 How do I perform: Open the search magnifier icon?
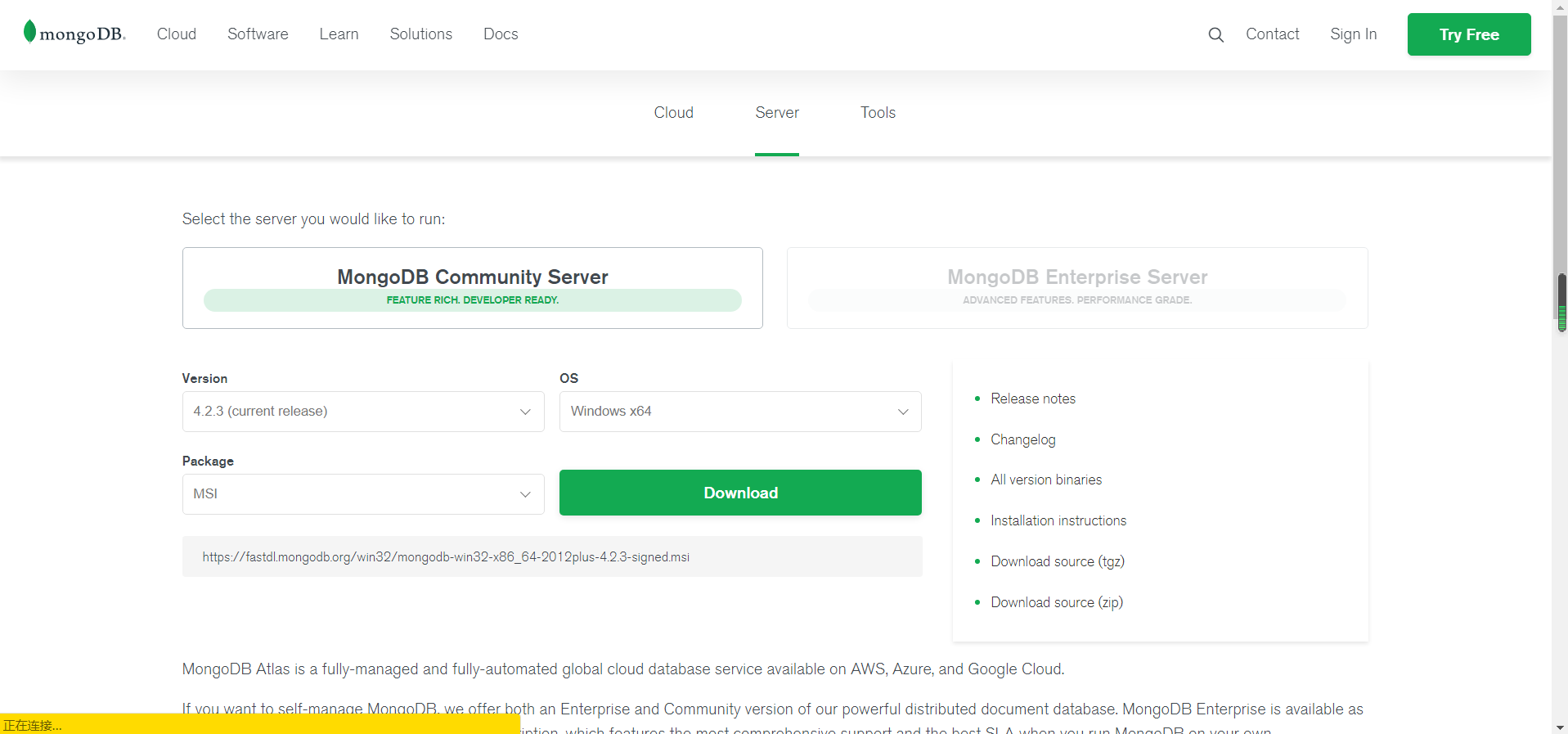(1216, 34)
